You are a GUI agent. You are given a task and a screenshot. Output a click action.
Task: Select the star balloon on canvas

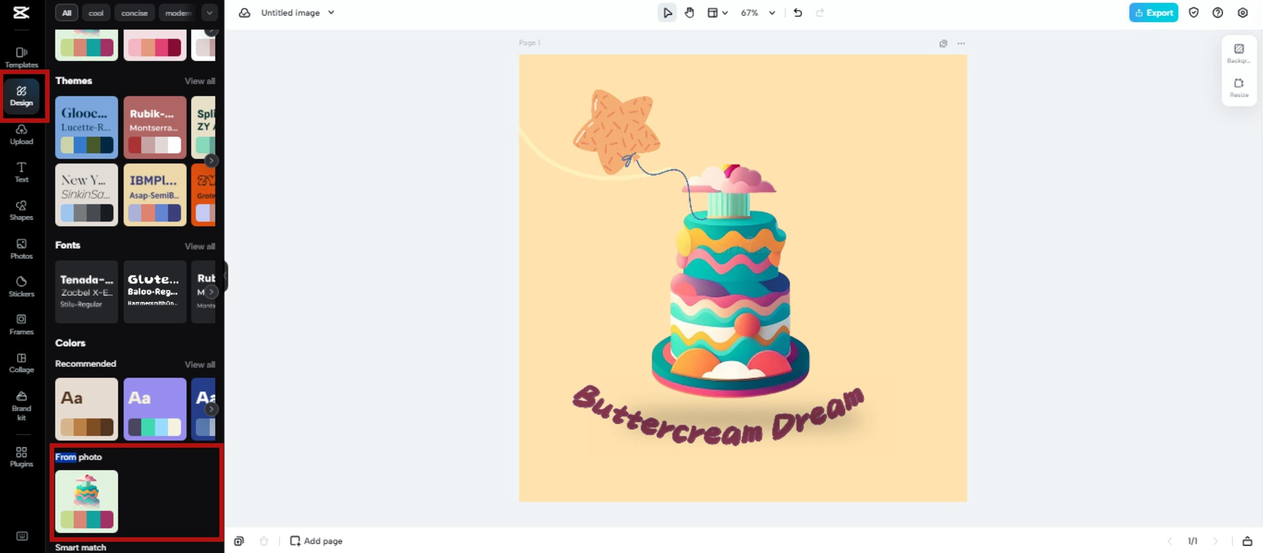point(616,131)
